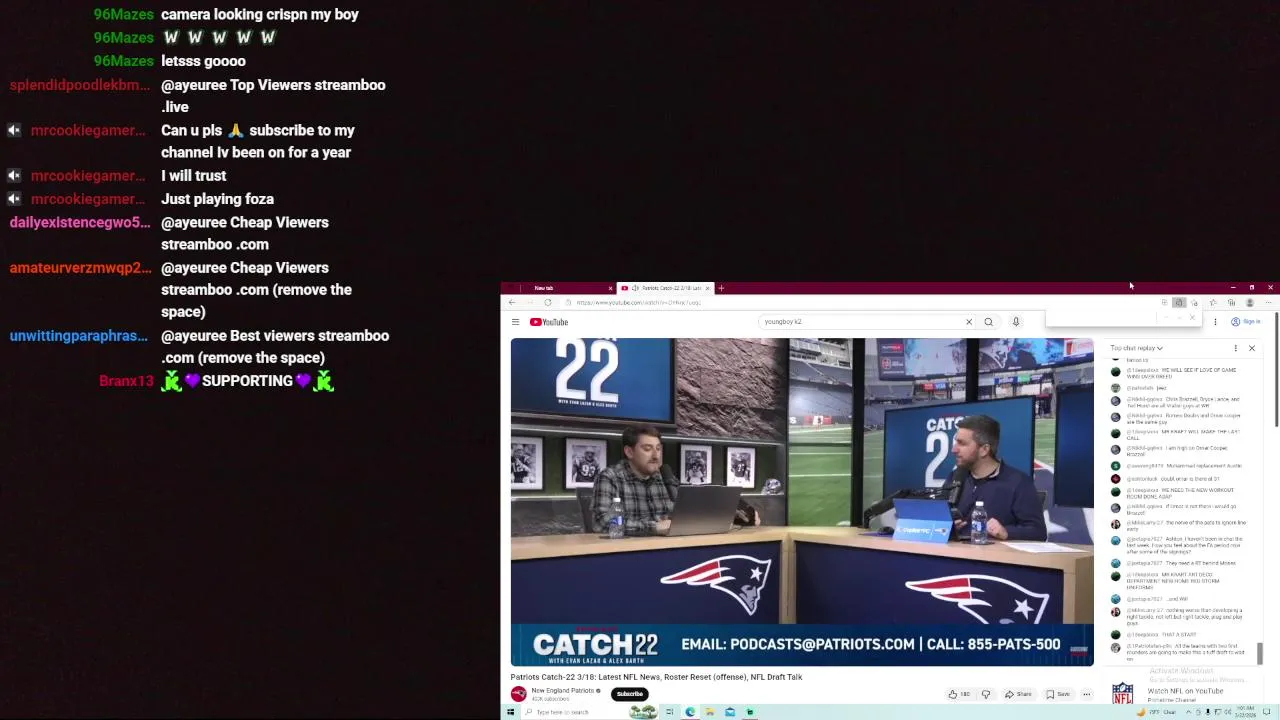This screenshot has height=720, width=1280.
Task: Open a new browser tab
Action: [x=721, y=288]
